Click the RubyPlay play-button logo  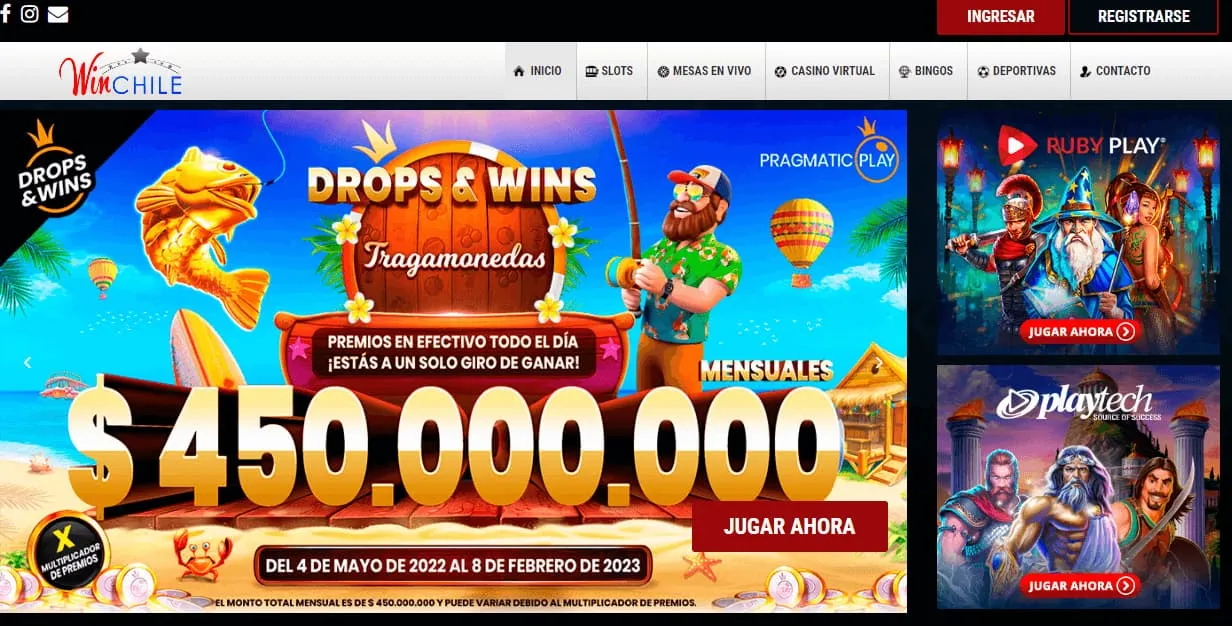pos(1017,148)
